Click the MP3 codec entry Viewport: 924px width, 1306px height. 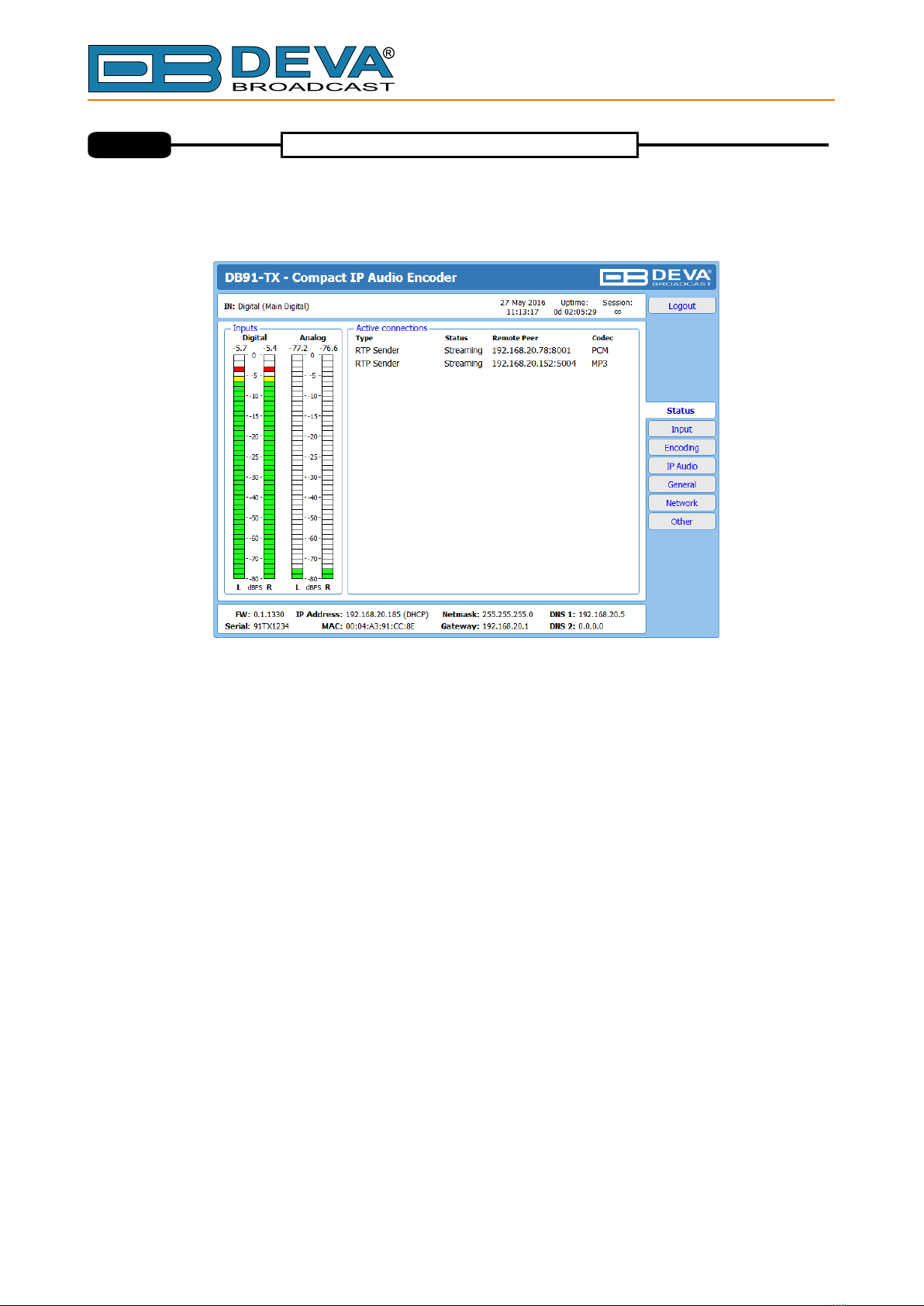click(599, 364)
